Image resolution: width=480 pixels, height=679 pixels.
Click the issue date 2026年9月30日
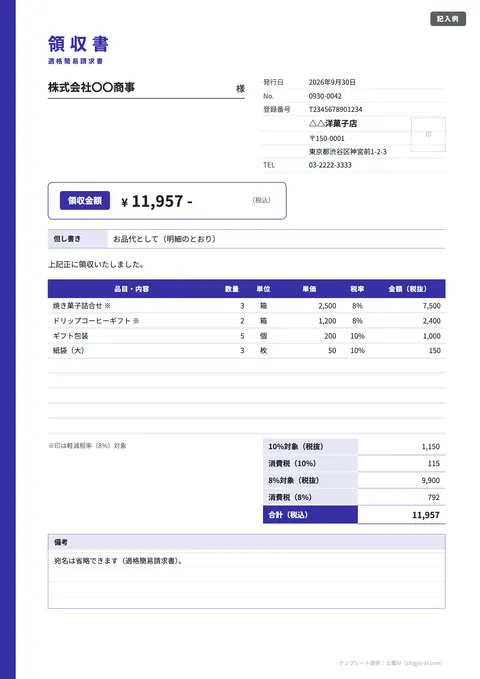[x=332, y=82]
